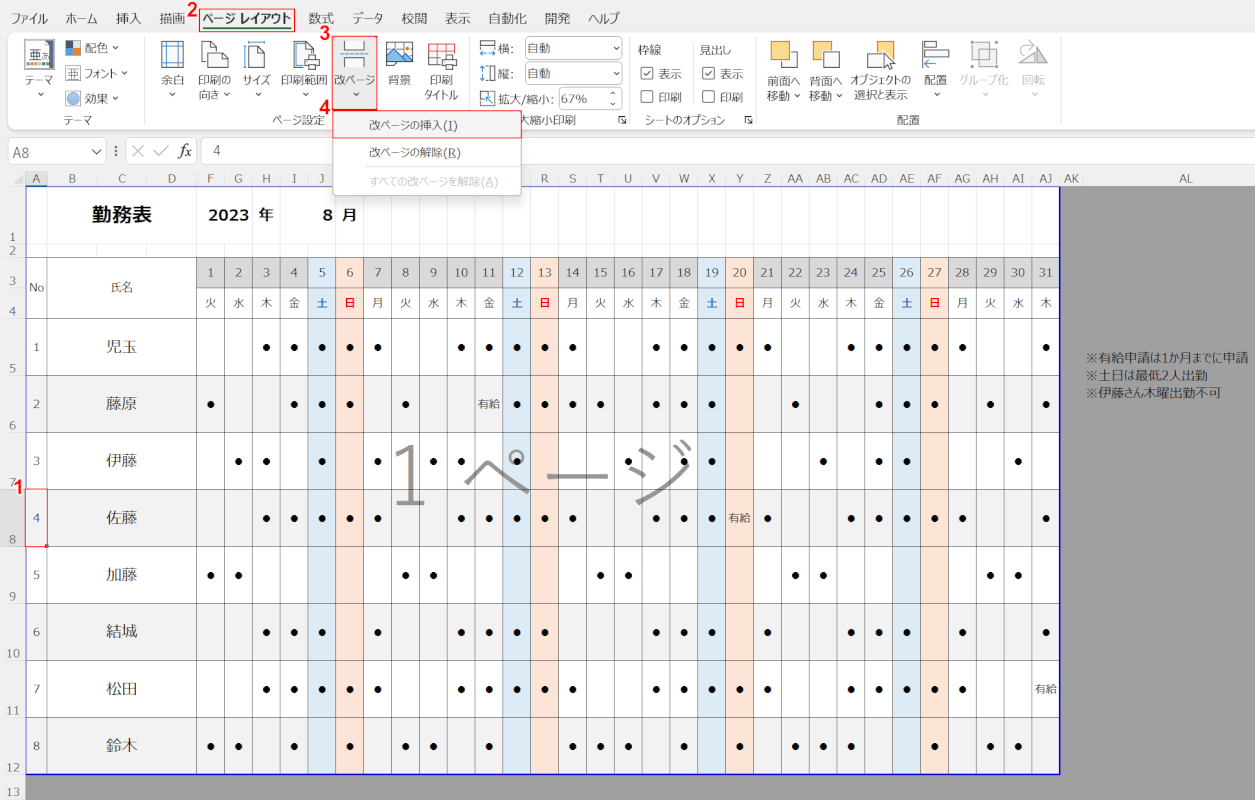
Task: Toggle 見出し 表示 headings checkbox
Action: click(x=709, y=74)
